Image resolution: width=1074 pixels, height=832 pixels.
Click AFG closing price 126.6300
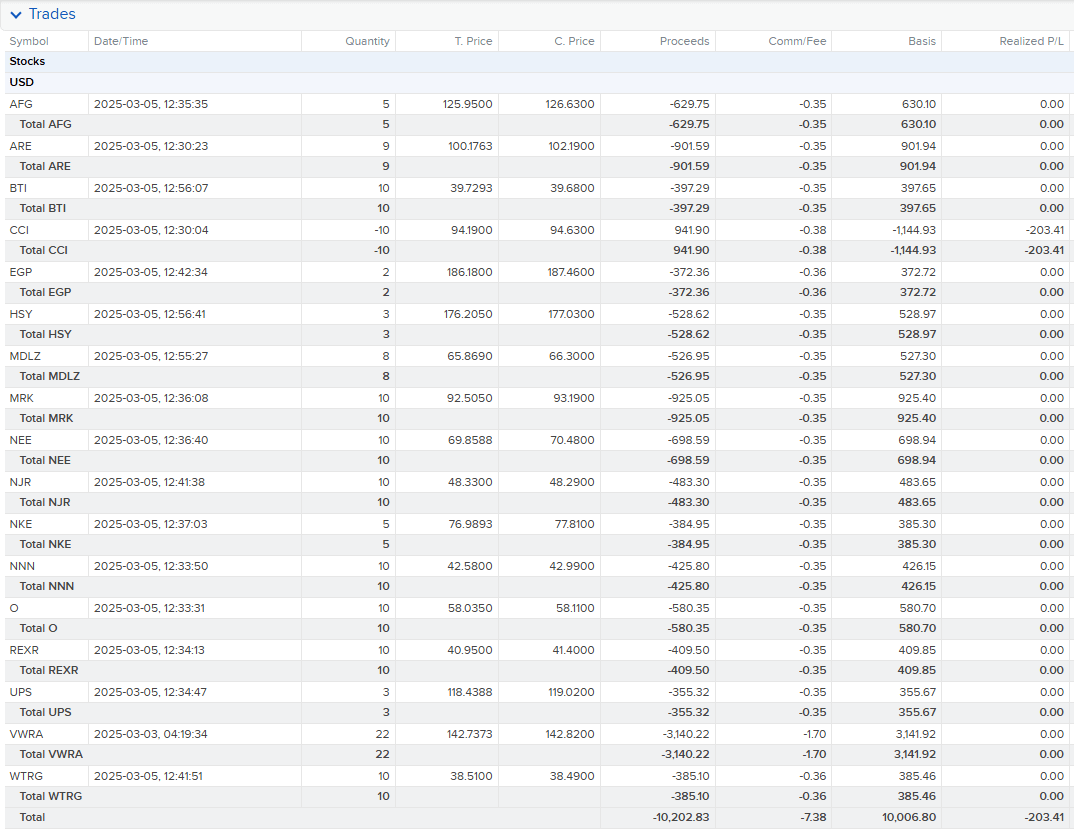click(570, 104)
